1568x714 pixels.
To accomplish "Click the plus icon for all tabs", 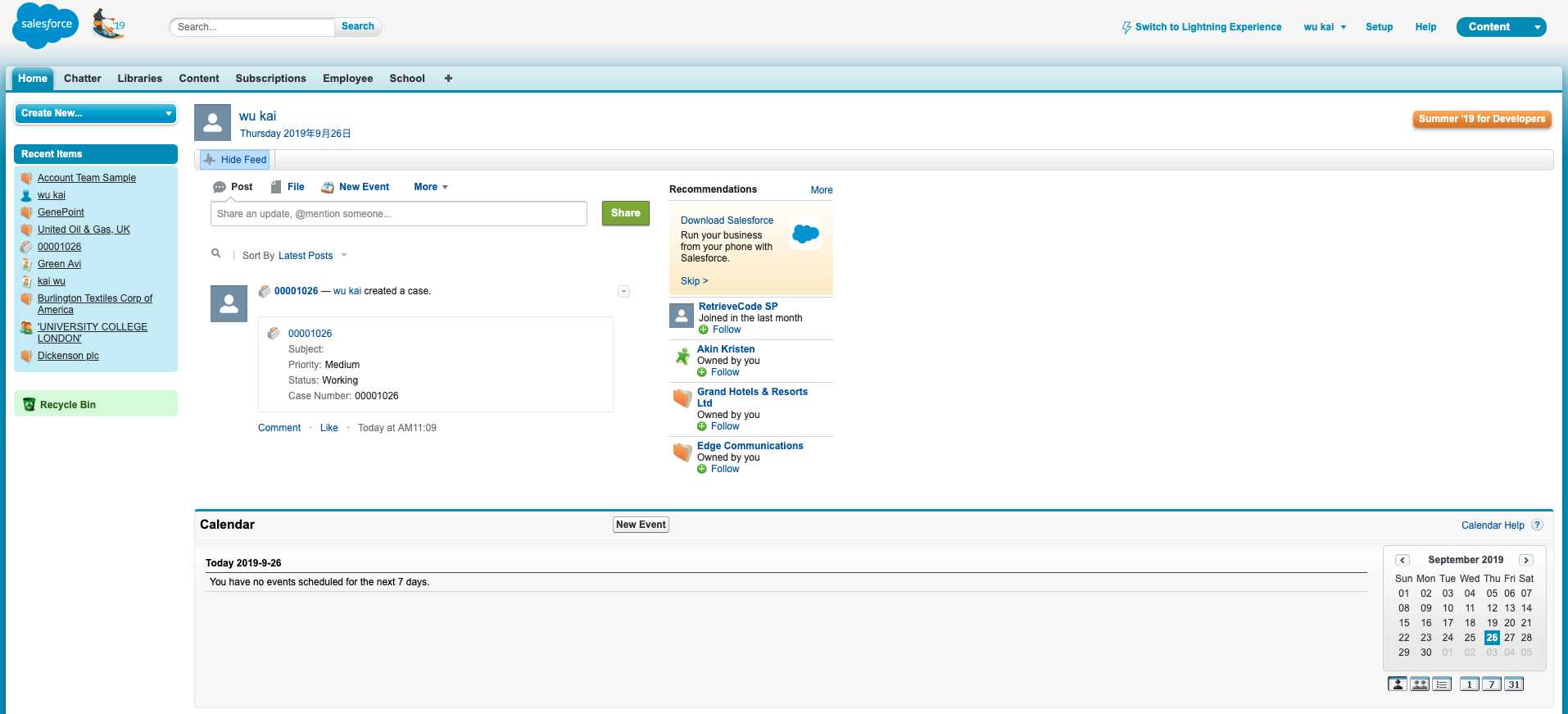I will click(448, 79).
